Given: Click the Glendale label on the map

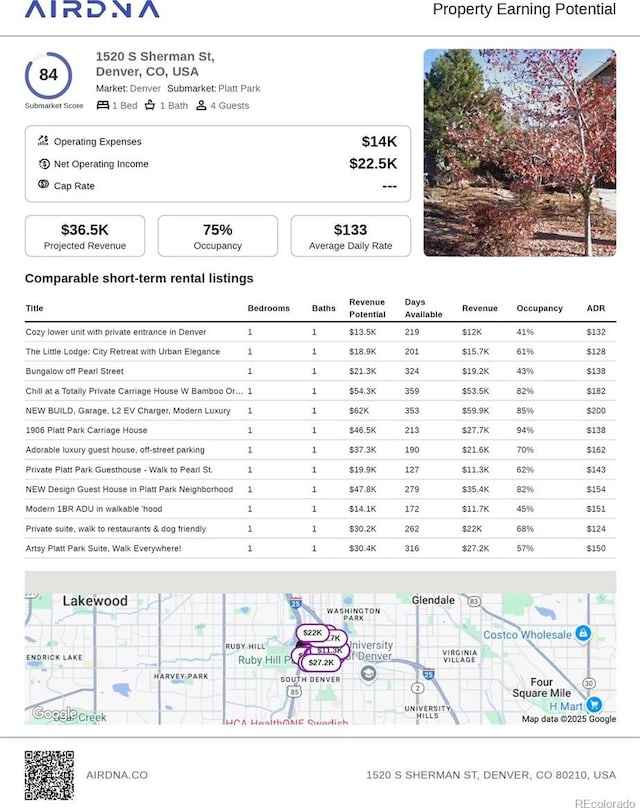Looking at the screenshot, I should pyautogui.click(x=433, y=600).
